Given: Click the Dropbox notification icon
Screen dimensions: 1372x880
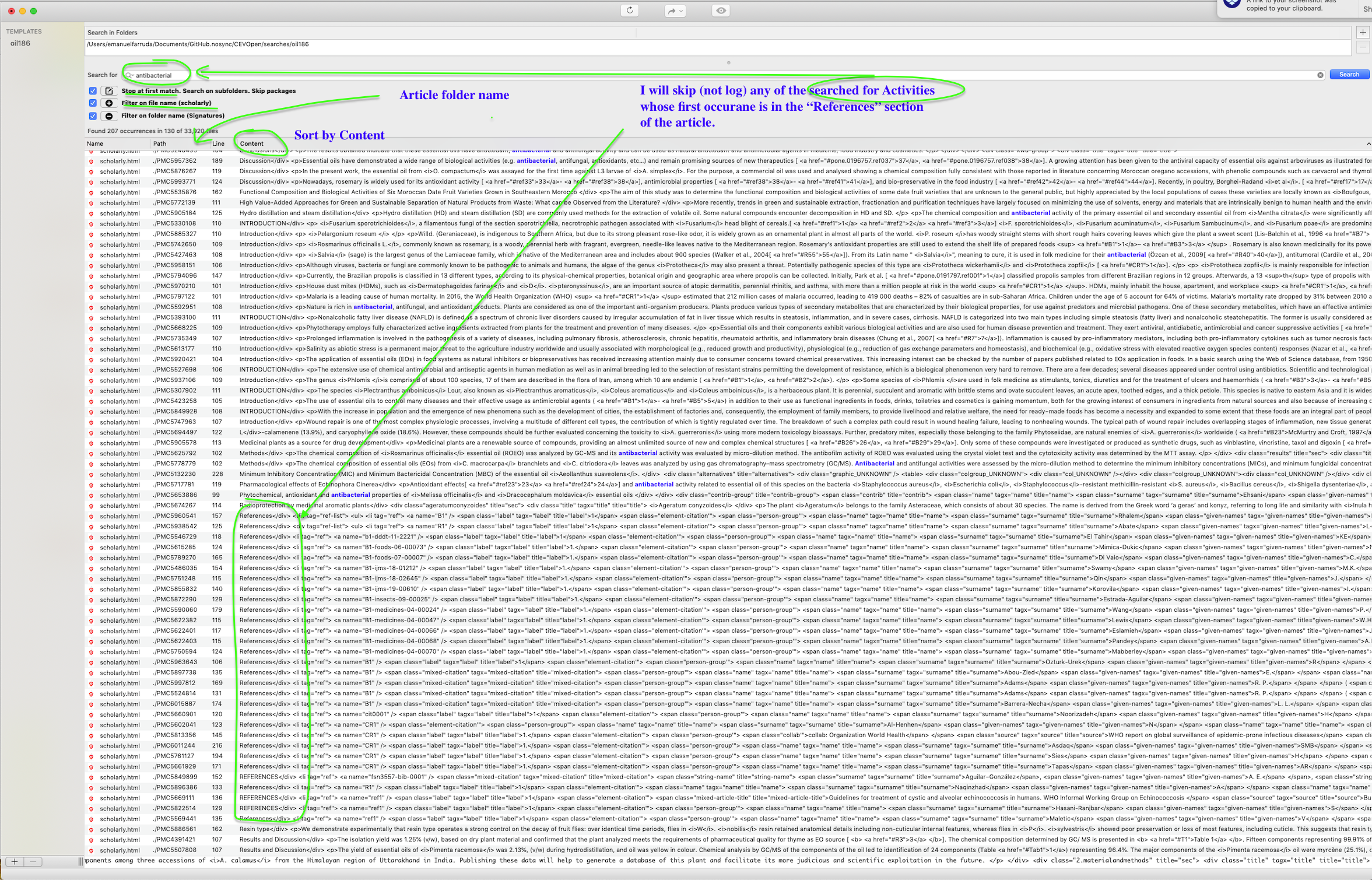Looking at the screenshot, I should (1231, 5).
